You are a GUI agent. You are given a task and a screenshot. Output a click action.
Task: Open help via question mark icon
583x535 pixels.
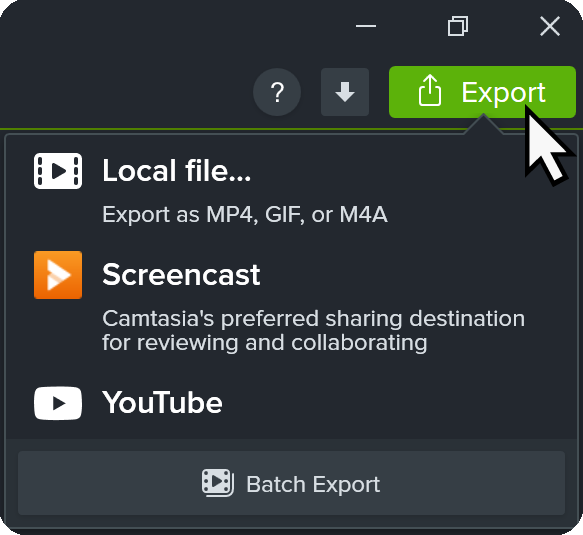click(x=277, y=92)
